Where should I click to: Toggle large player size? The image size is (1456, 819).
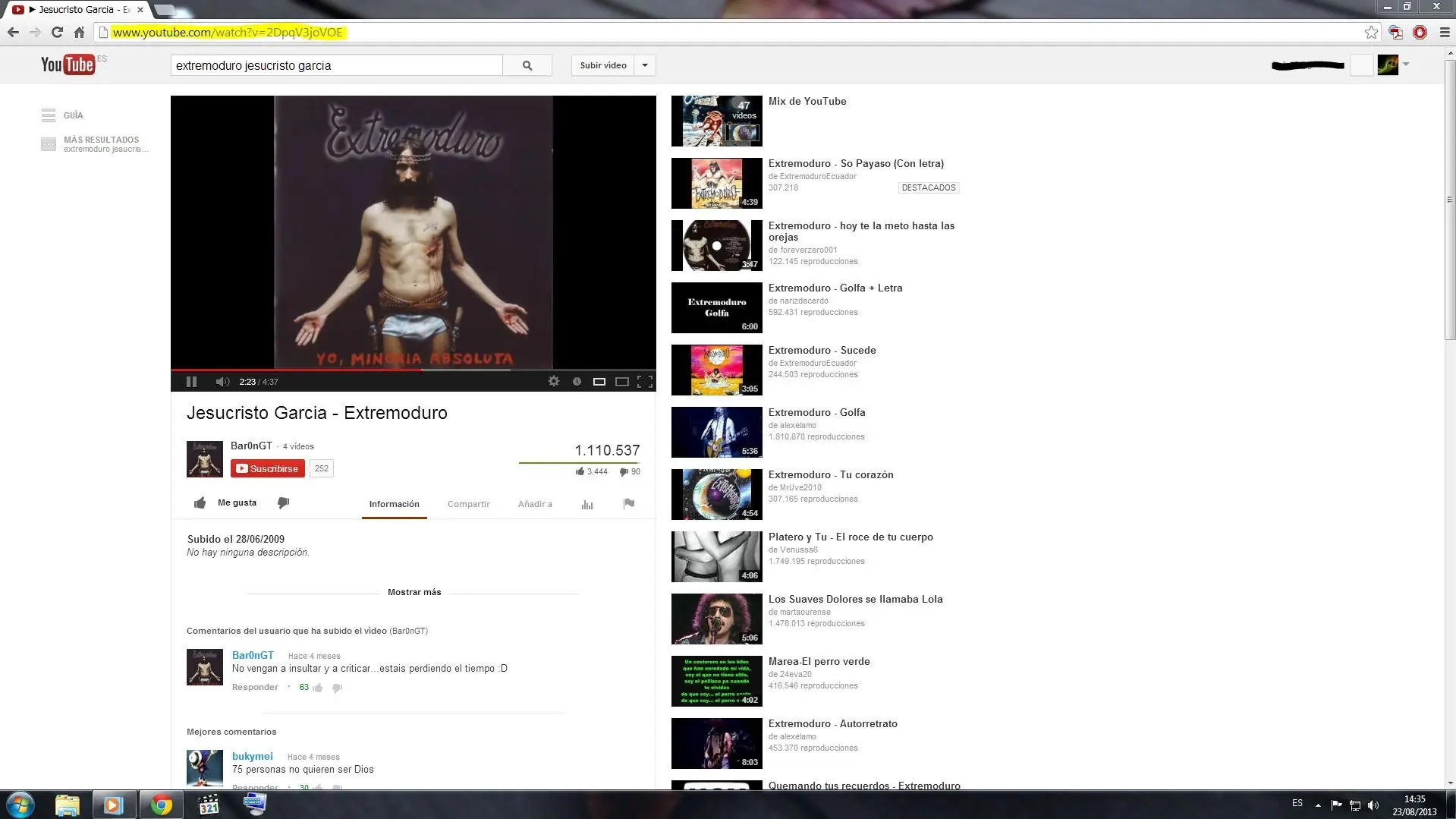pos(622,382)
